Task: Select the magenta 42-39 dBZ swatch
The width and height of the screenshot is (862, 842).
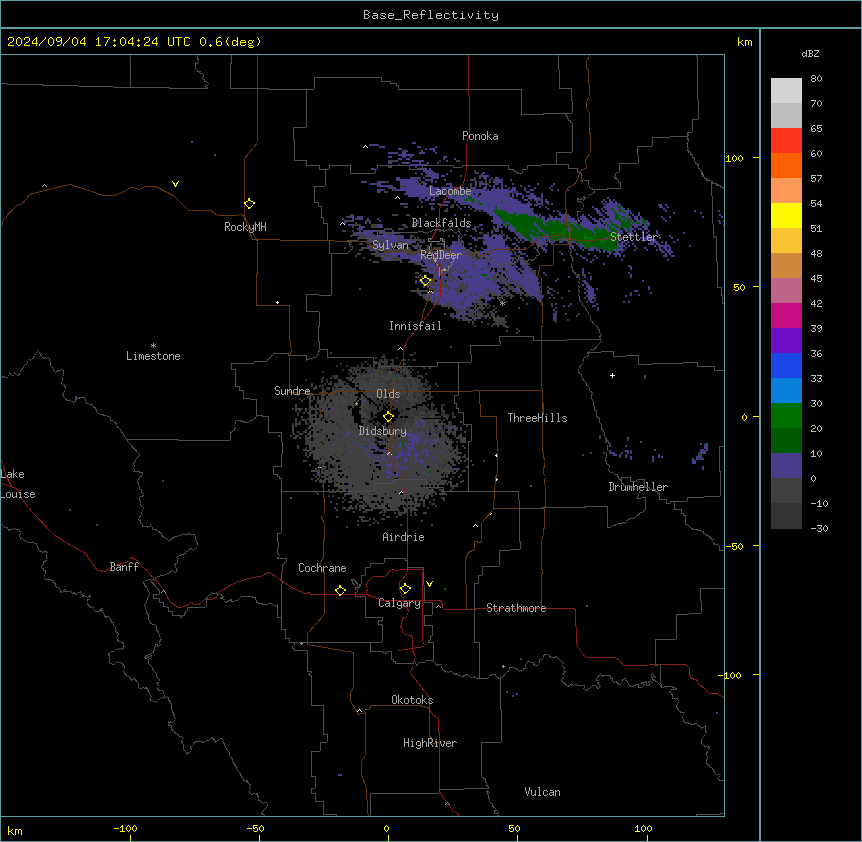Action: [x=786, y=315]
